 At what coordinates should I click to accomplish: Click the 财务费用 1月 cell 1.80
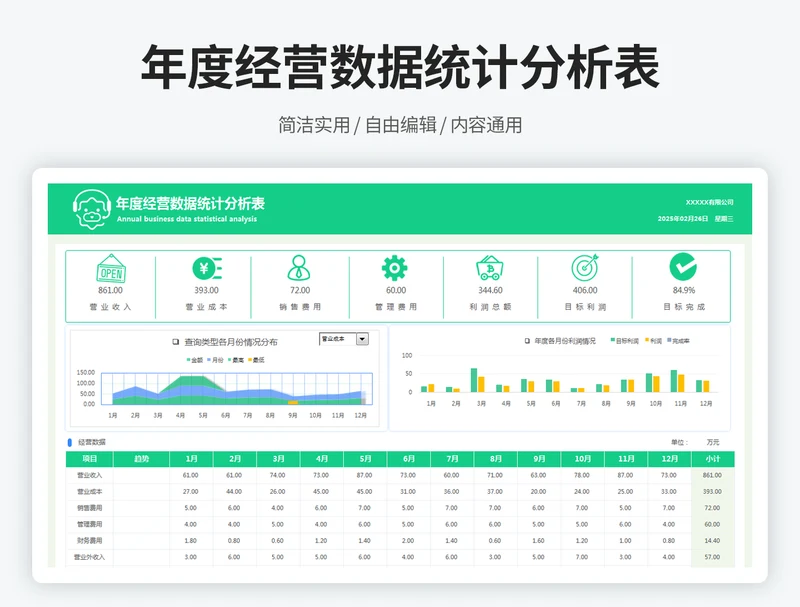tap(190, 541)
